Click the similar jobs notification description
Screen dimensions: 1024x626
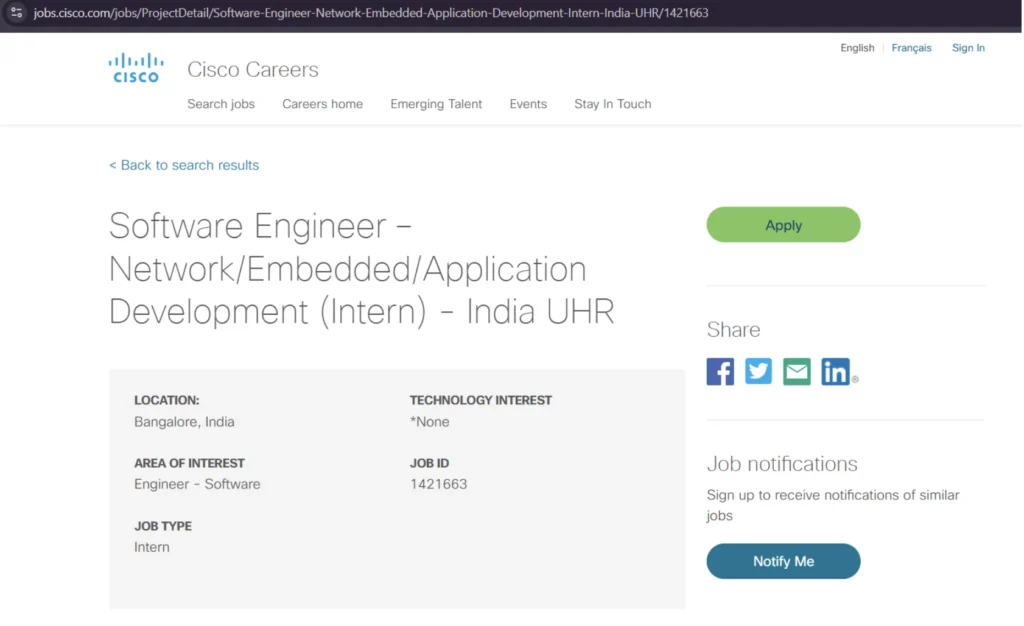[833, 505]
